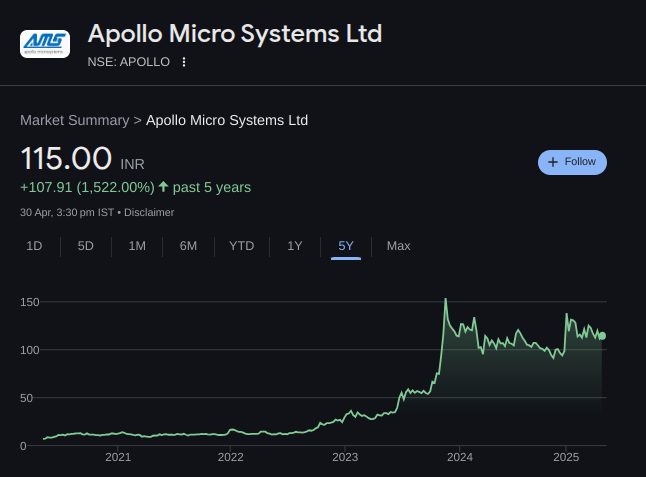646x477 pixels.
Task: Click the 2021 axis label
Action: coord(118,457)
